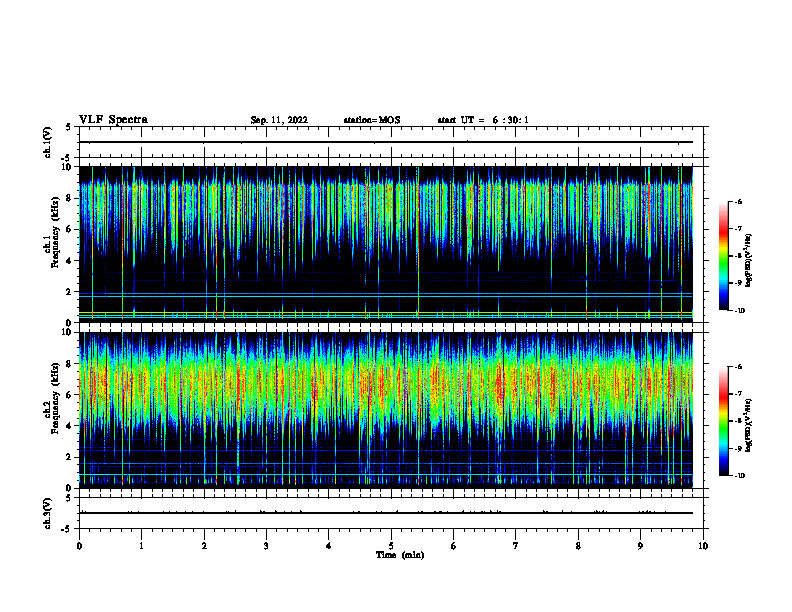Viewport: 792px width, 612px height.
Task: Click the "-6" label on ch.1 color bar
Action: 738,201
